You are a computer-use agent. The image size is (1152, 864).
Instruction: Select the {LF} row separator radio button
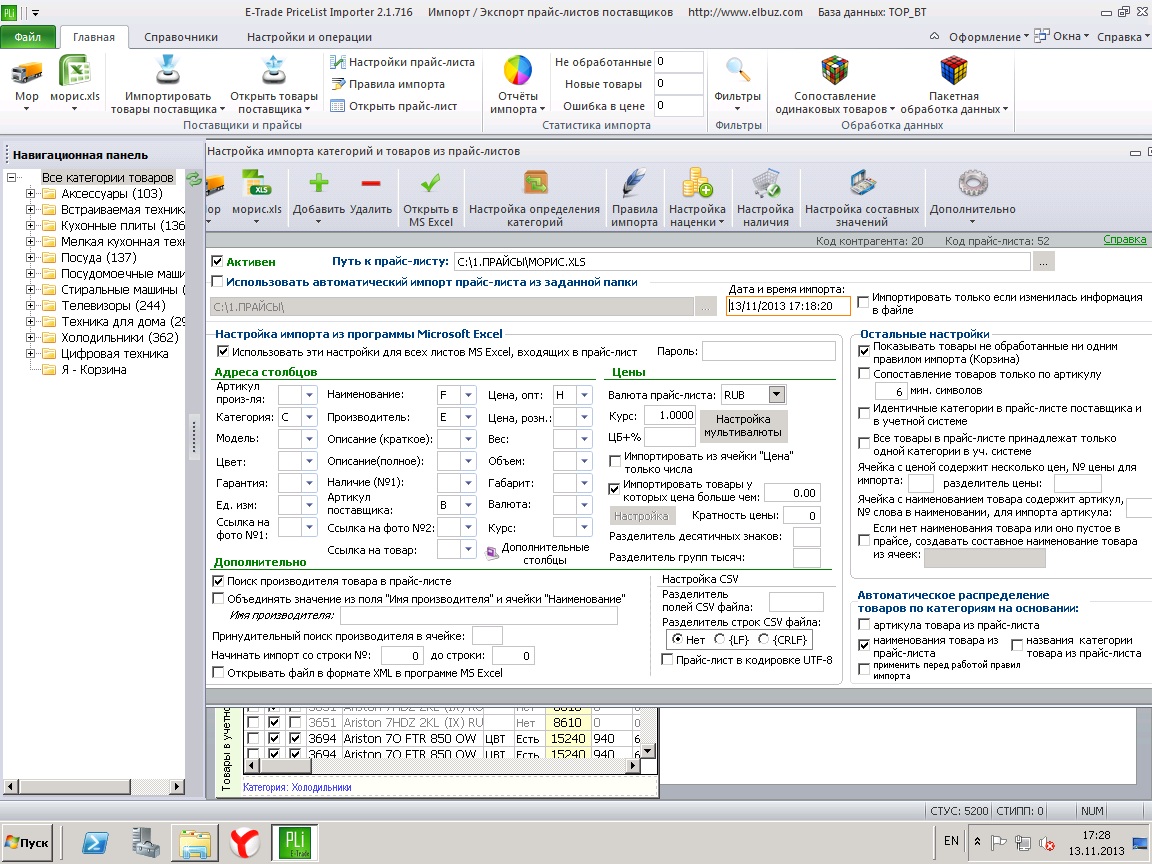tap(720, 639)
